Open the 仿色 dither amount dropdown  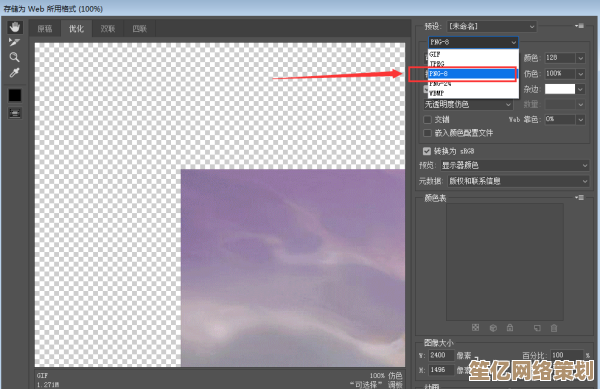pos(581,73)
